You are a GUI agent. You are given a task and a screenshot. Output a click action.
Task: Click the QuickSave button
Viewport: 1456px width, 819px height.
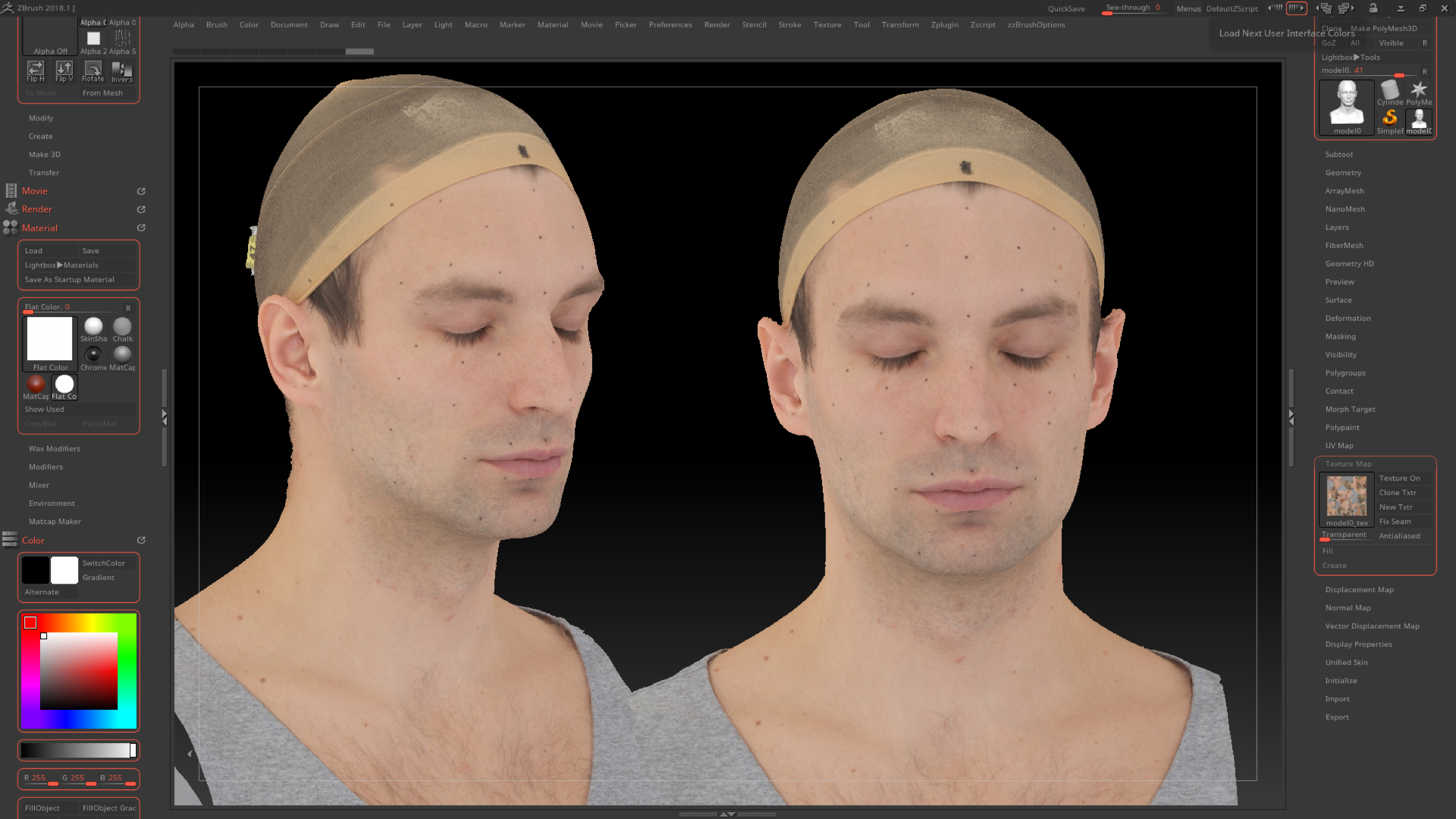(x=1066, y=8)
